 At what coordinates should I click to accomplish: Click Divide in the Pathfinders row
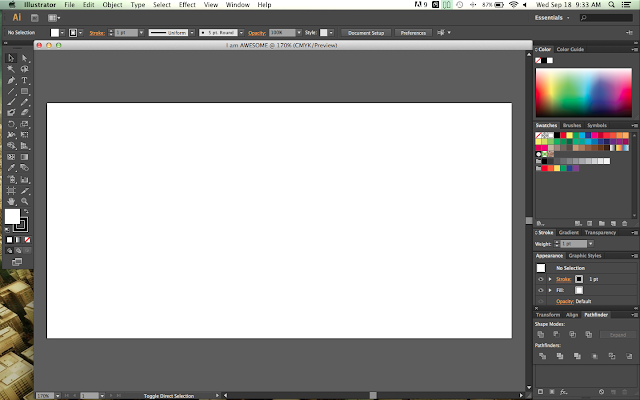[542, 356]
